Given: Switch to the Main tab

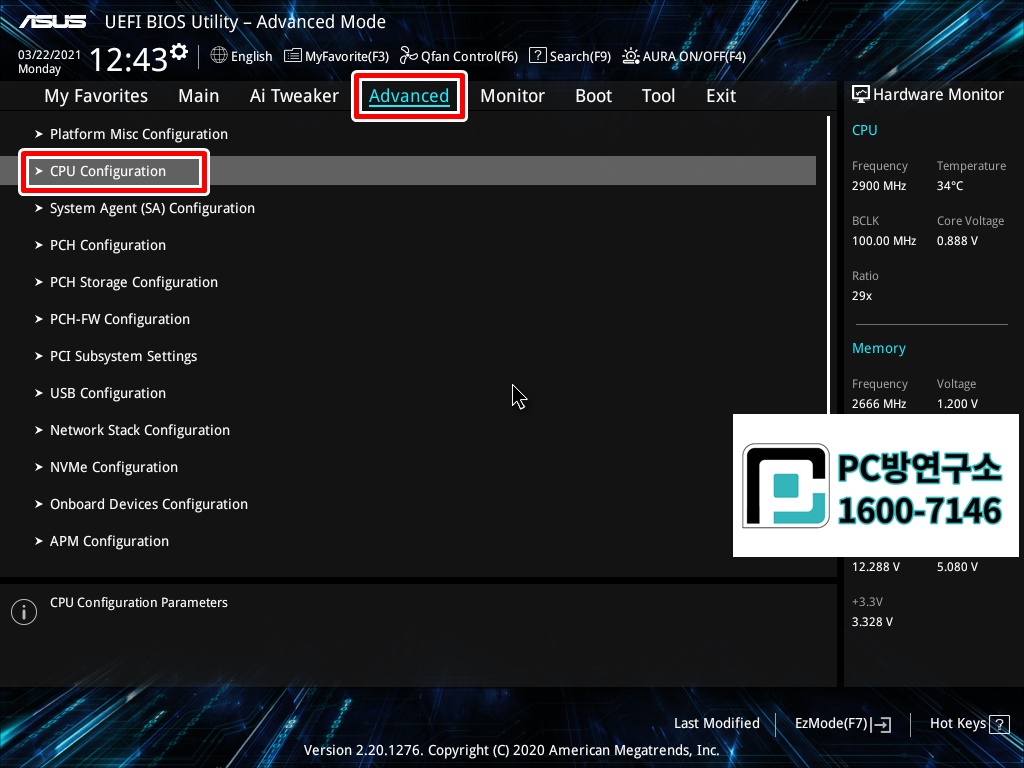Looking at the screenshot, I should (199, 96).
